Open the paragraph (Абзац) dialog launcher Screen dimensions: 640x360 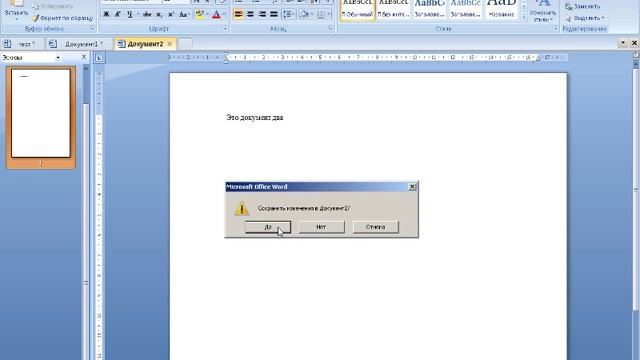coord(331,29)
